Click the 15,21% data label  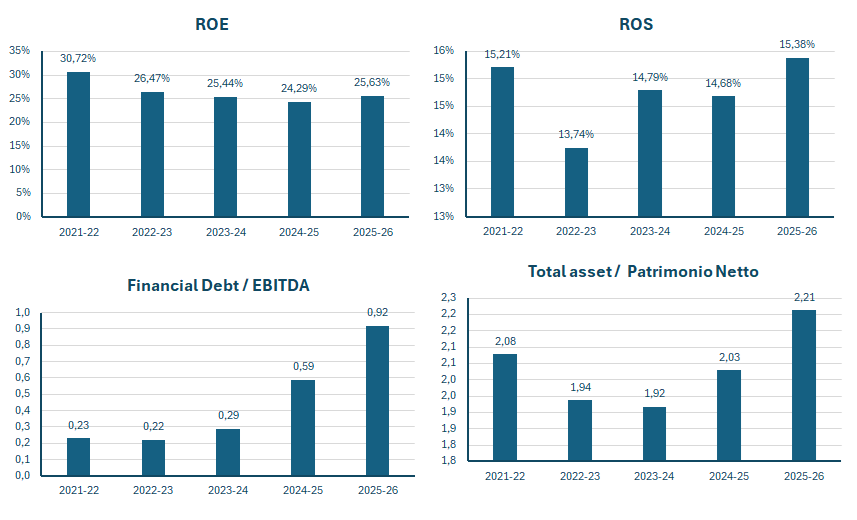[x=502, y=54]
